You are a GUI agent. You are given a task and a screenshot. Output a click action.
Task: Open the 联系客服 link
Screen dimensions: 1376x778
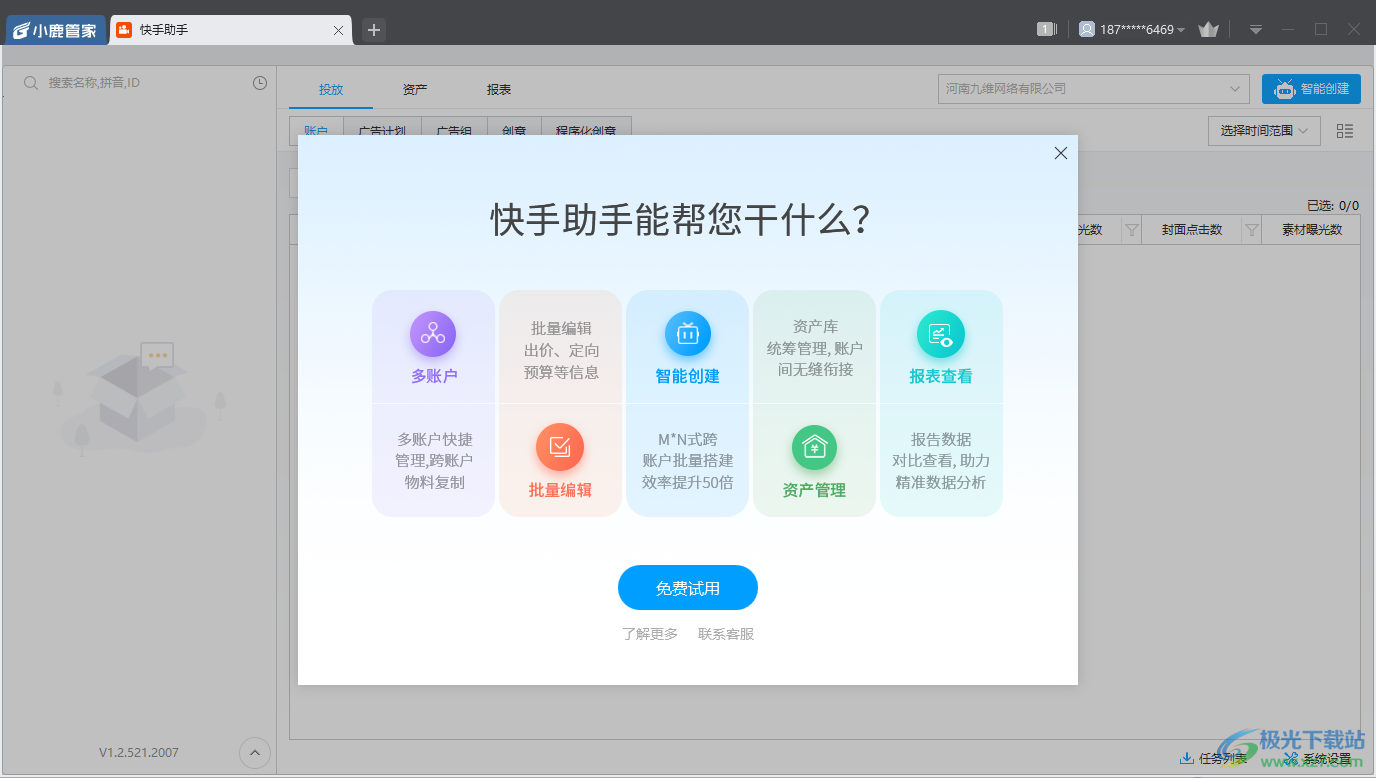(726, 634)
